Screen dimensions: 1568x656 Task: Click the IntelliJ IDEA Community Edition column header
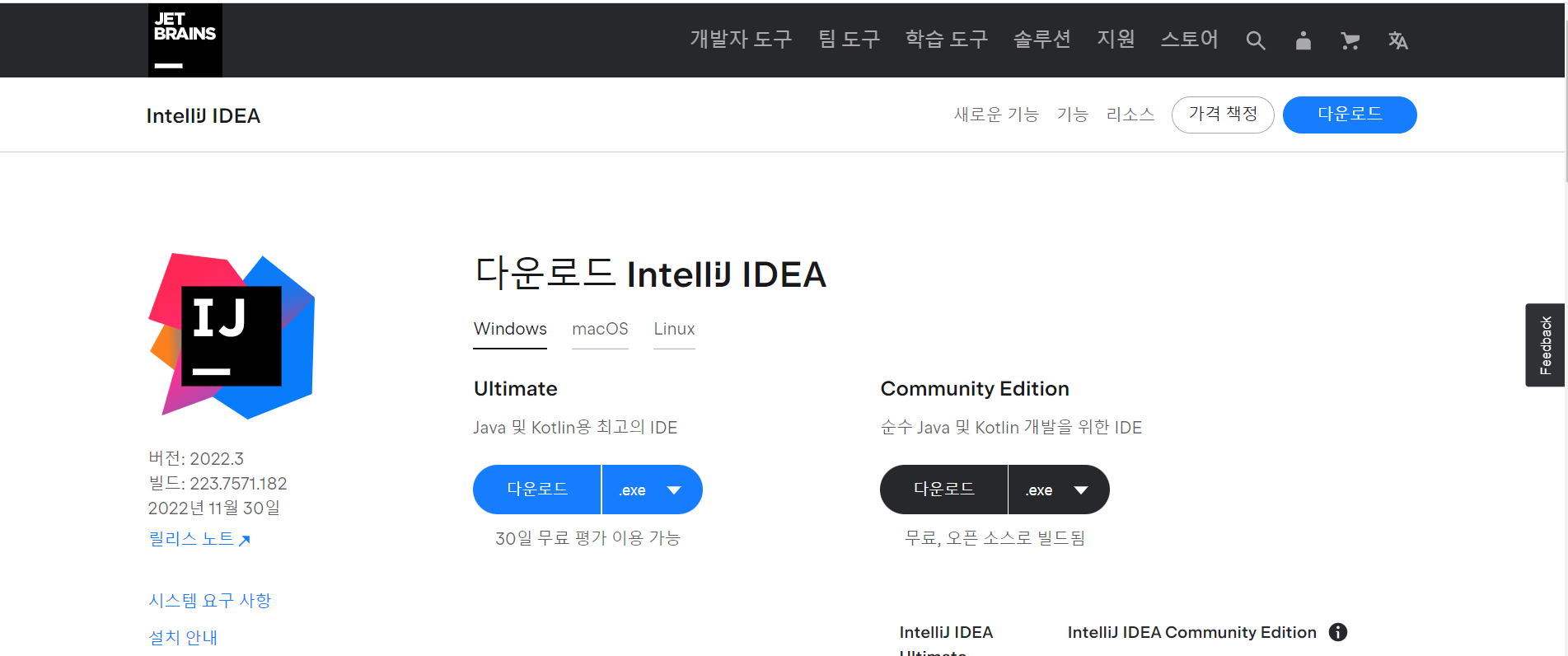point(1192,632)
